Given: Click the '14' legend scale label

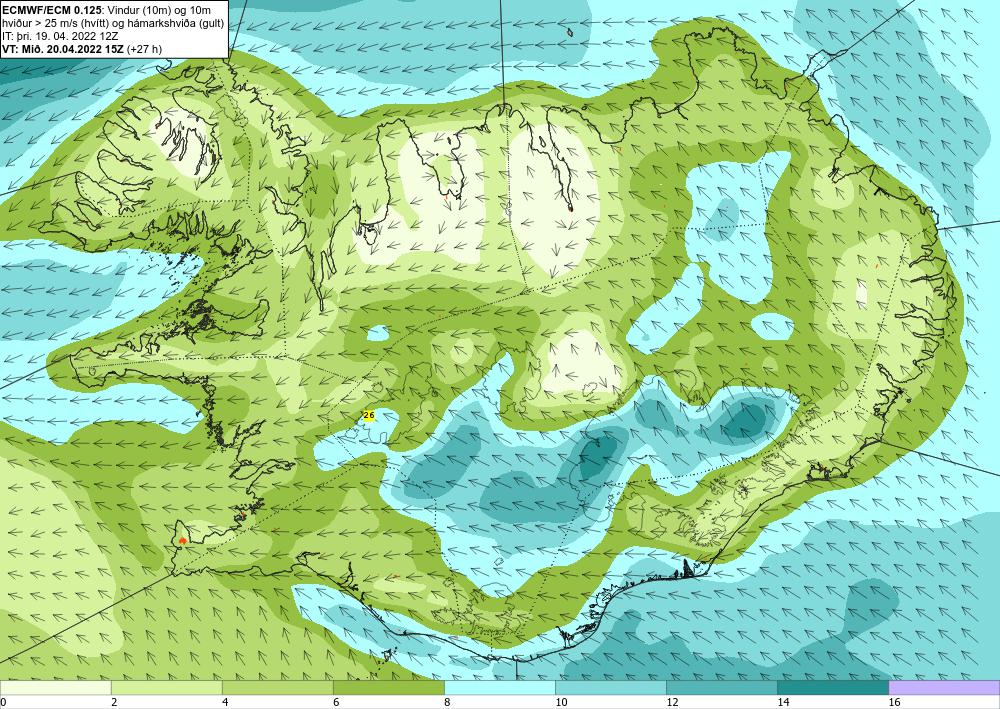Looking at the screenshot, I should pyautogui.click(x=783, y=702).
